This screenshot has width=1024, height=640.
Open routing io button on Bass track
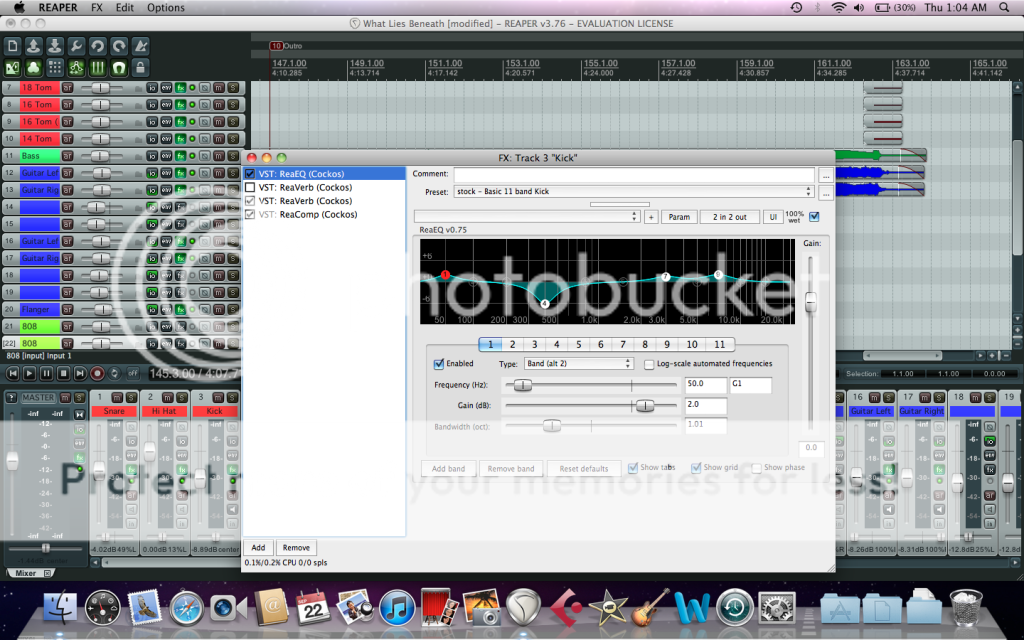click(152, 156)
